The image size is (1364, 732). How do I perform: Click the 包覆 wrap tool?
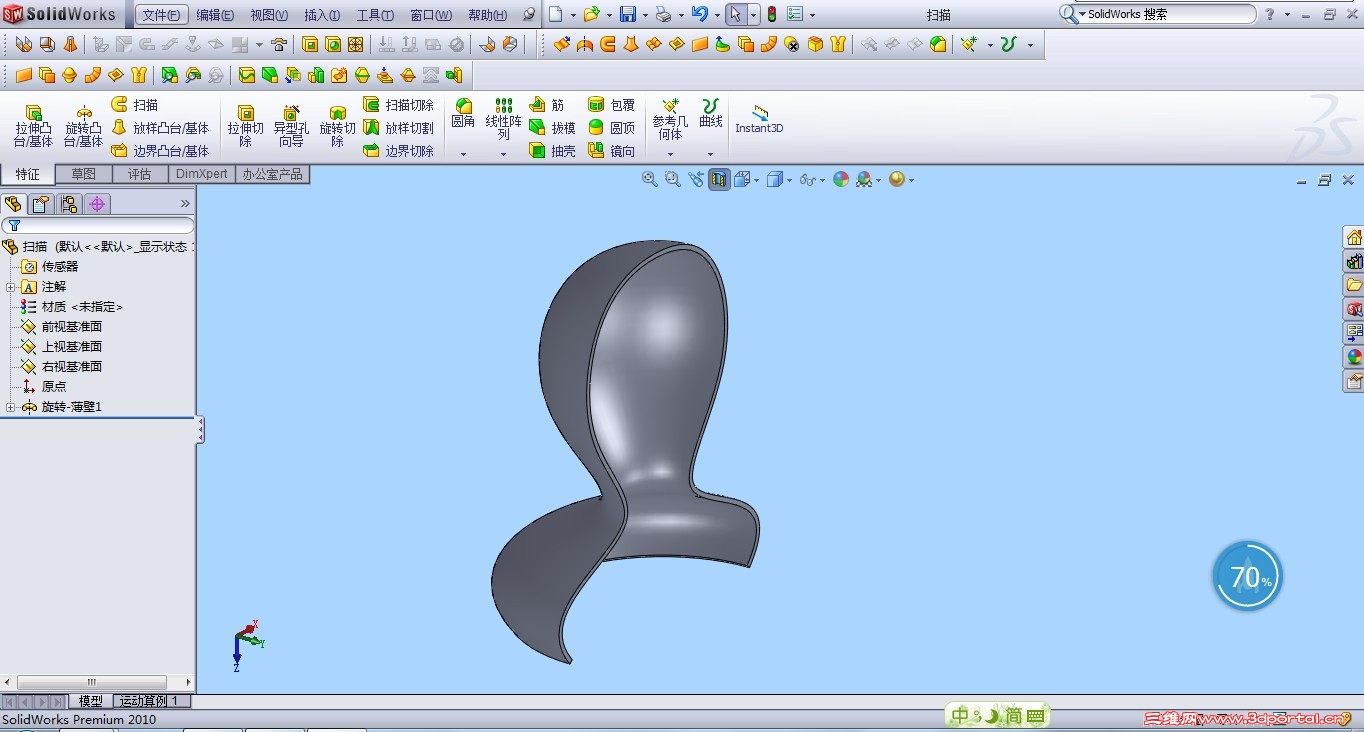click(611, 105)
